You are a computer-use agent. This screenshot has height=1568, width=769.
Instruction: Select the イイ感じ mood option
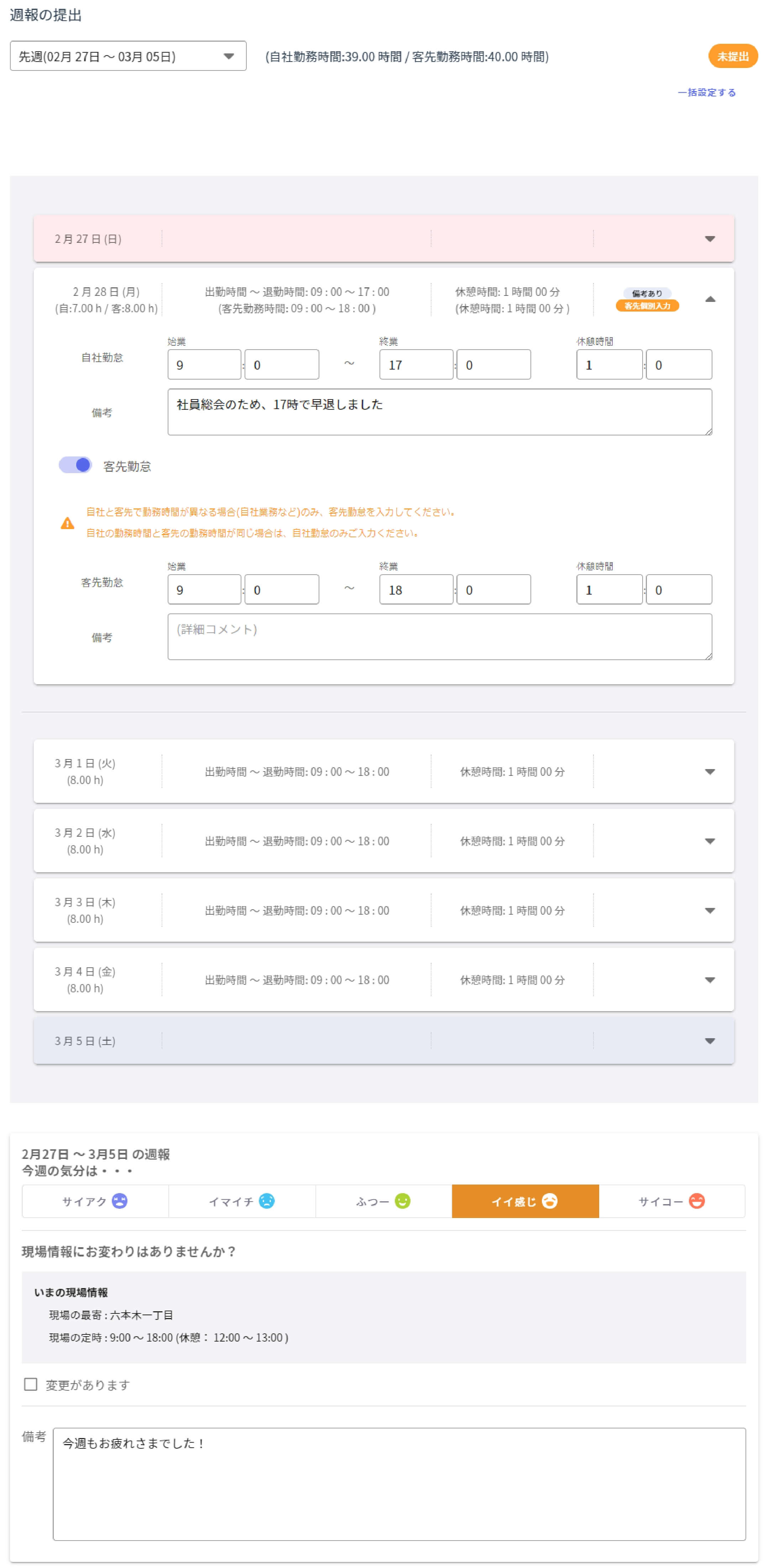525,1201
